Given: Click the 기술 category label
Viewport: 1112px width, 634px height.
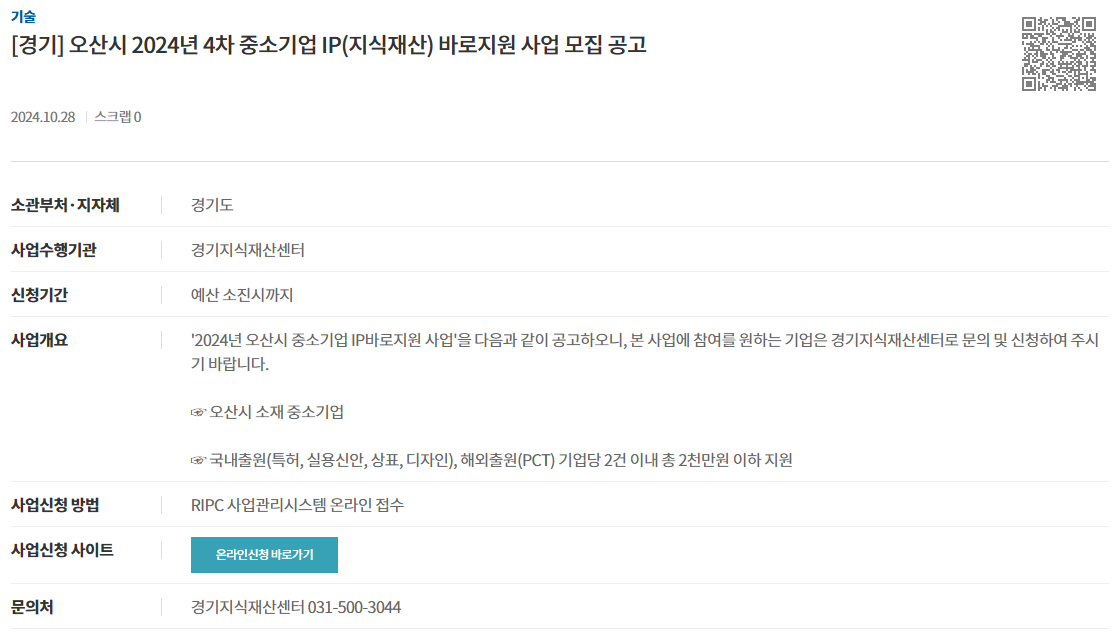Looking at the screenshot, I should 23,16.
